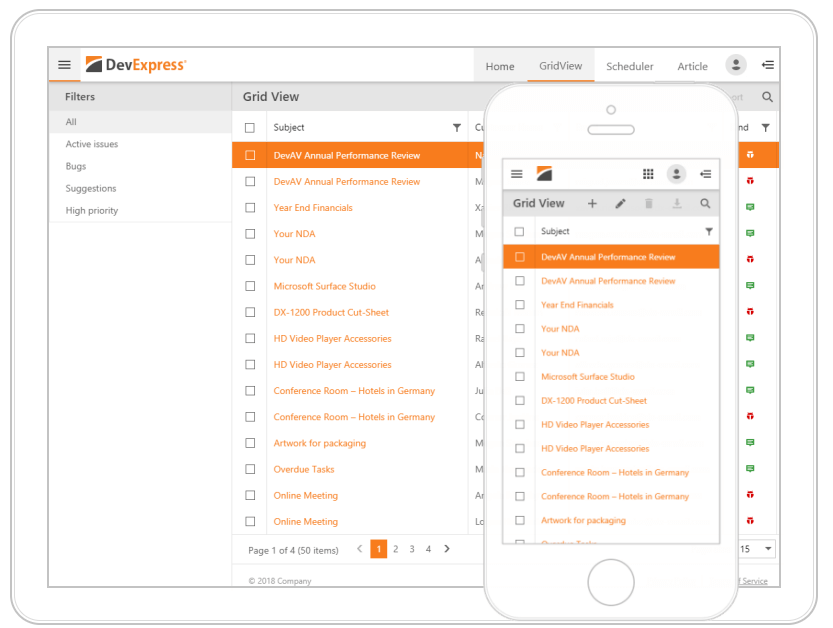
Task: Go to next page arrow in pager
Action: coord(447,548)
